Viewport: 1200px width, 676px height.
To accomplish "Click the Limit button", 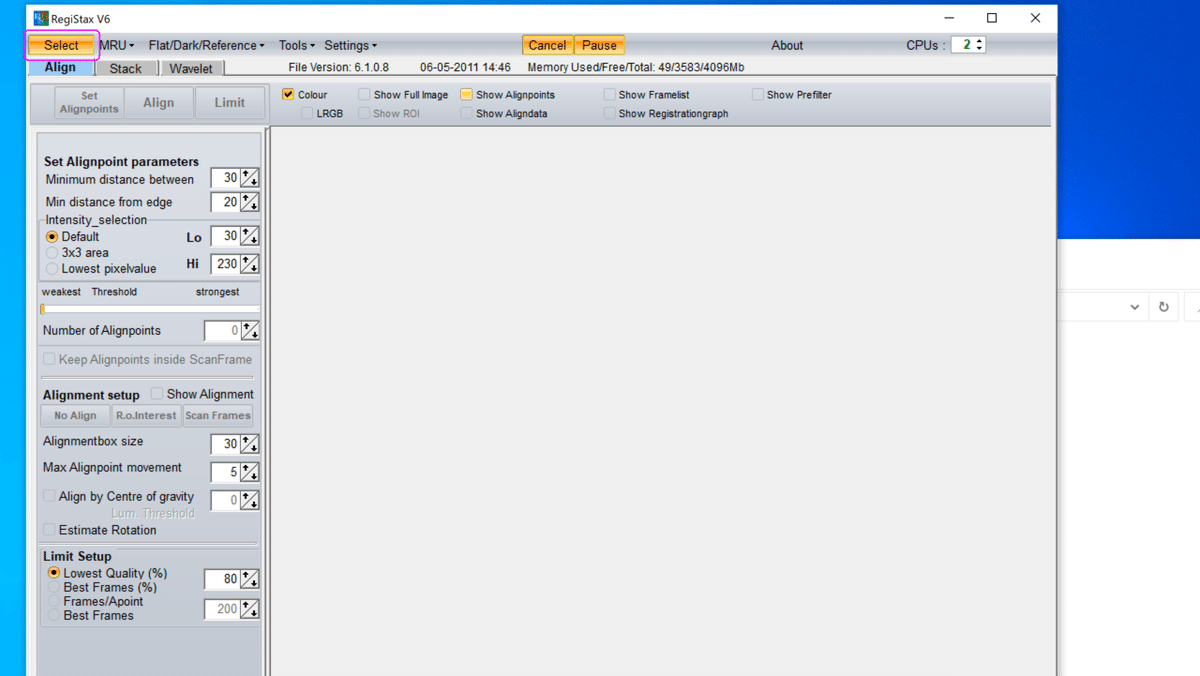I will [229, 102].
